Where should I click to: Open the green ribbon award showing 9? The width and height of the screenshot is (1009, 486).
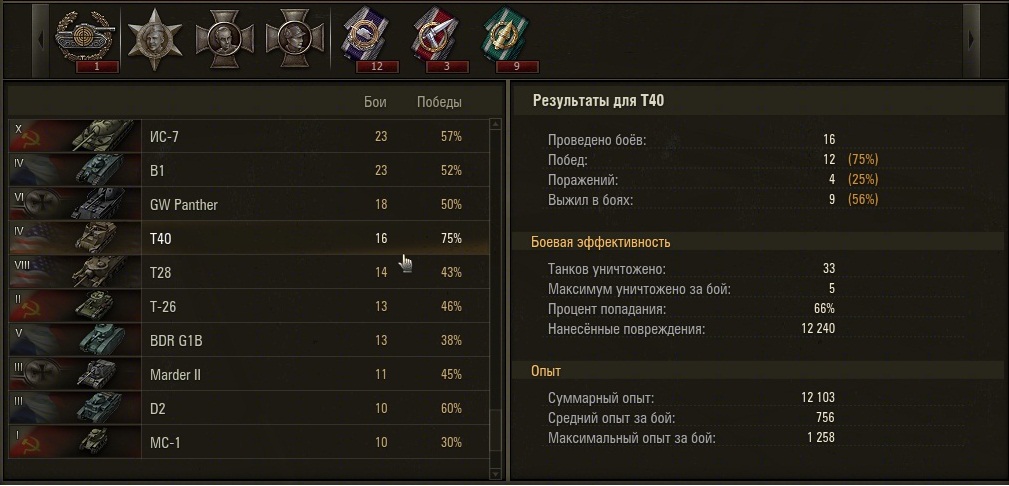tap(502, 38)
